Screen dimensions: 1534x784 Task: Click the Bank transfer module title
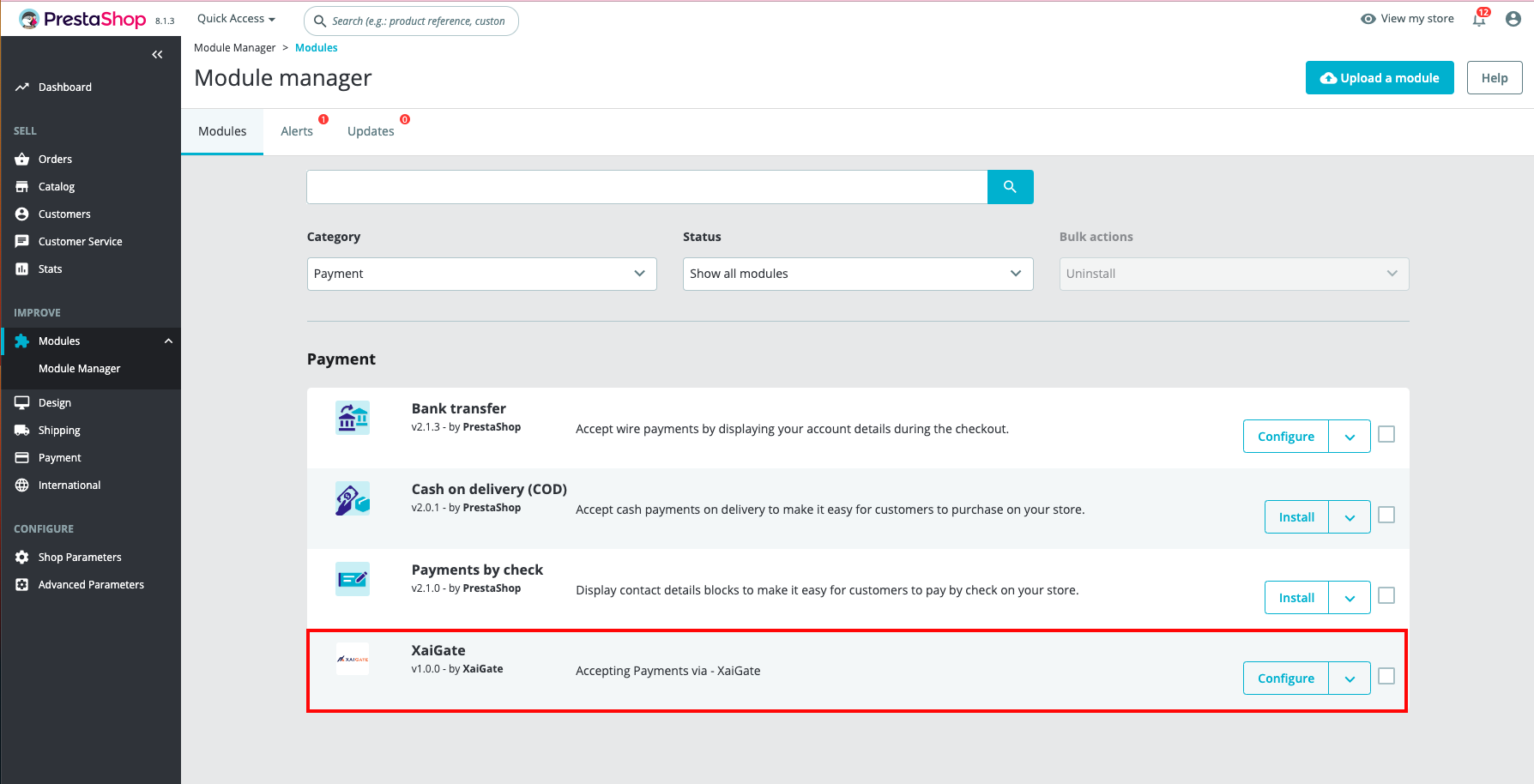click(x=458, y=408)
